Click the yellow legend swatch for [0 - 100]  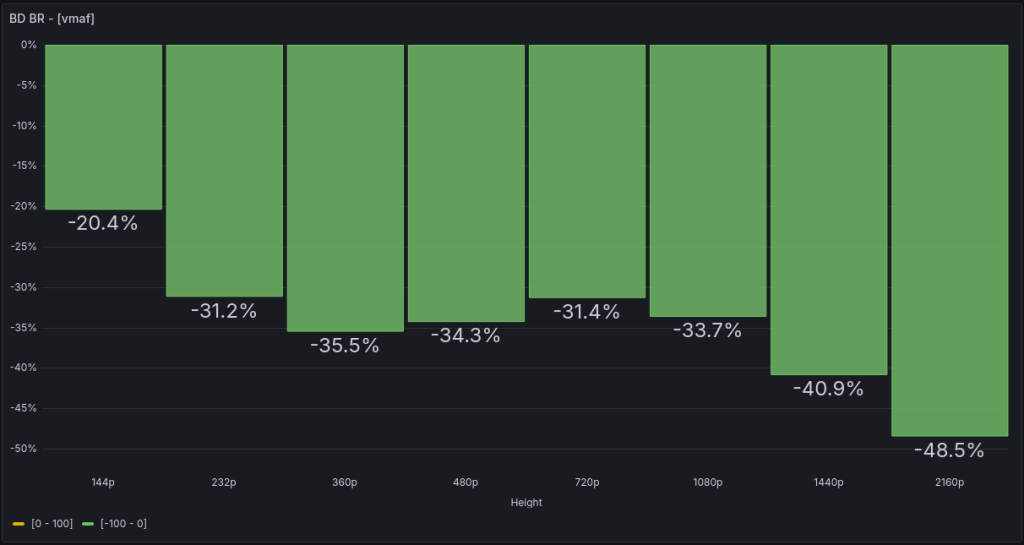click(x=19, y=524)
